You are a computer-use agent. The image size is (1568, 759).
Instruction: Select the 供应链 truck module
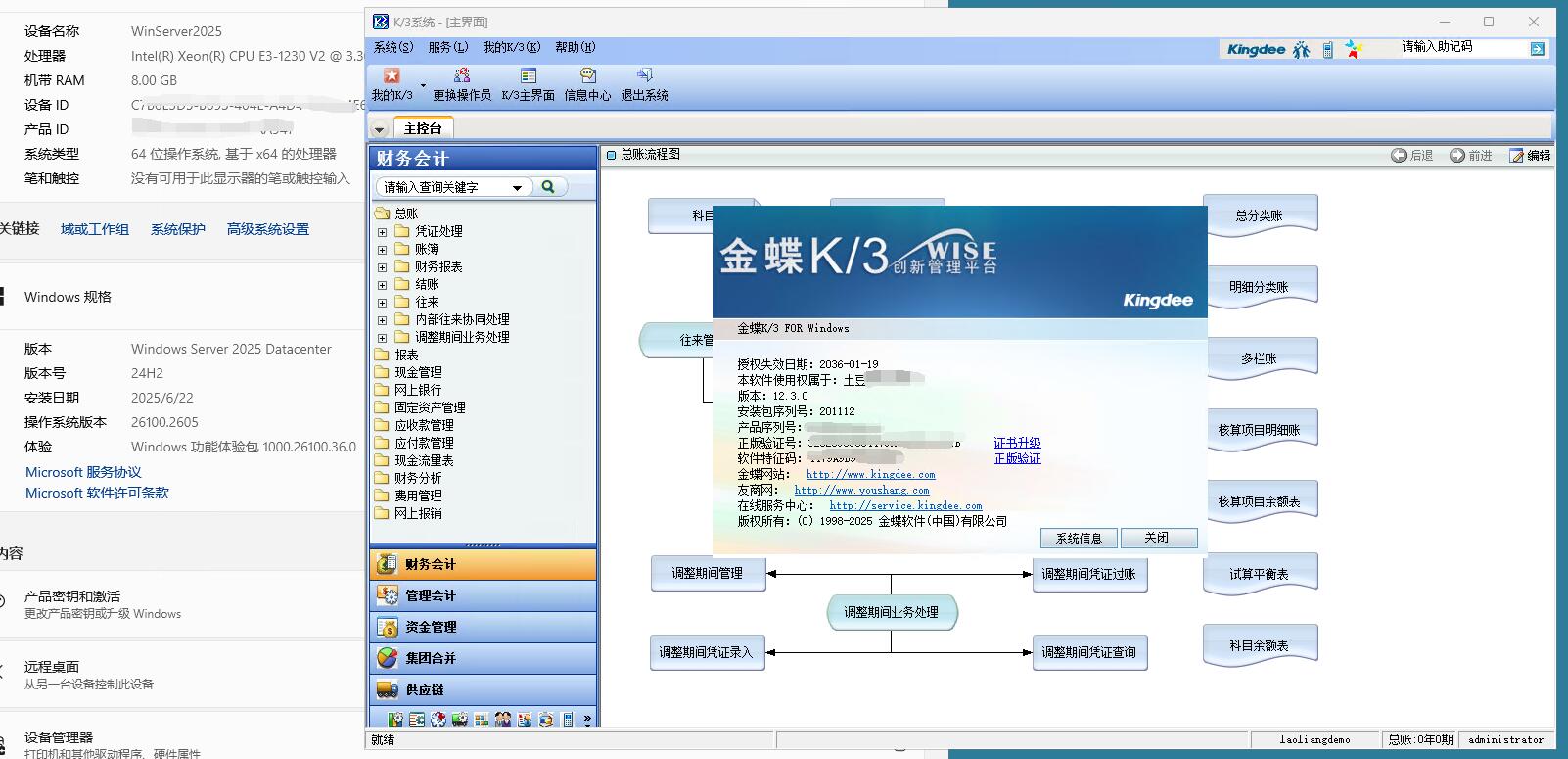point(484,689)
